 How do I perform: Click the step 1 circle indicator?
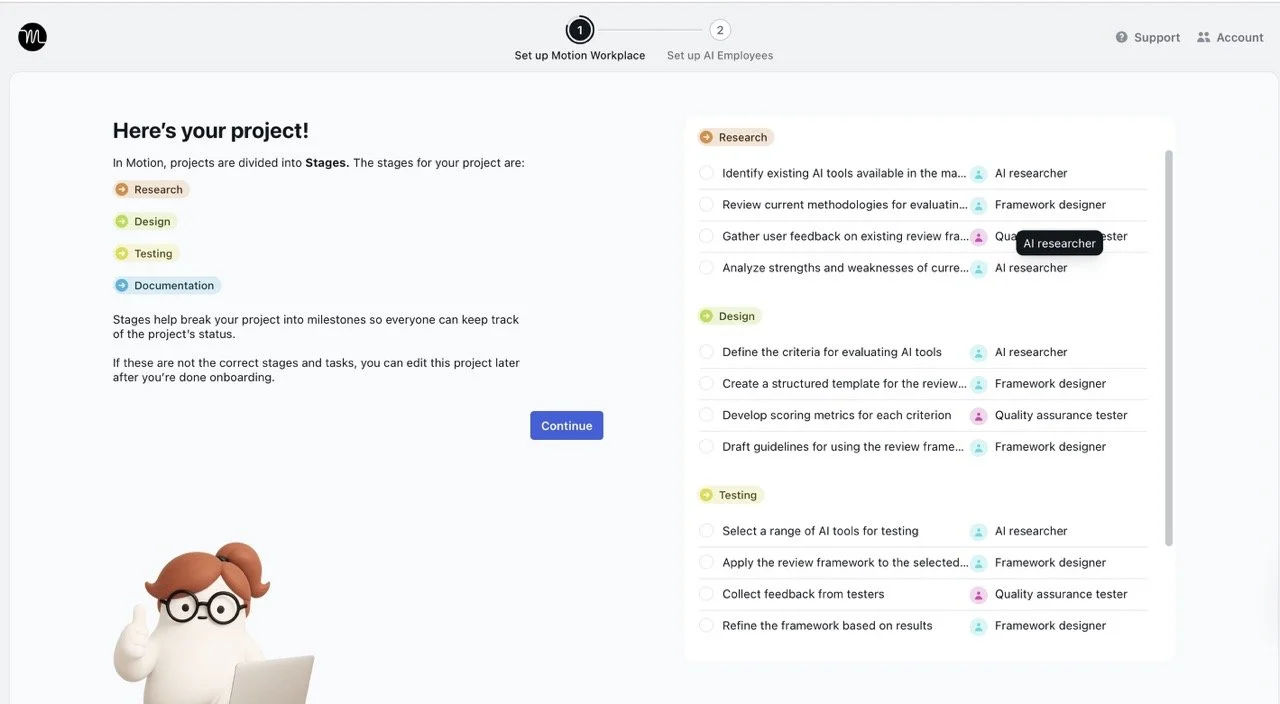579,30
